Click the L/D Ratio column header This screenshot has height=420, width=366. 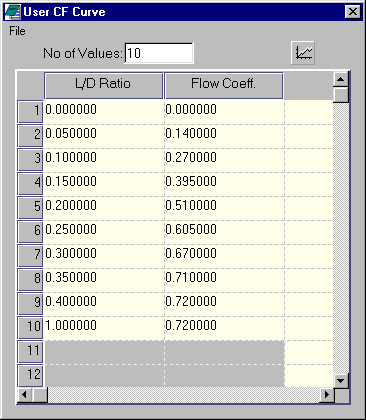pos(103,86)
